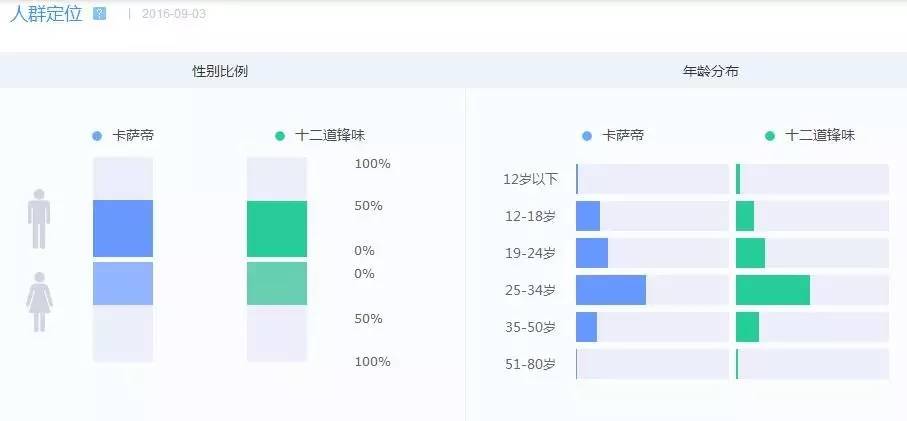907x421 pixels.
Task: Toggle 卡萨帝 legend dot in gender chart
Action: click(x=97, y=136)
